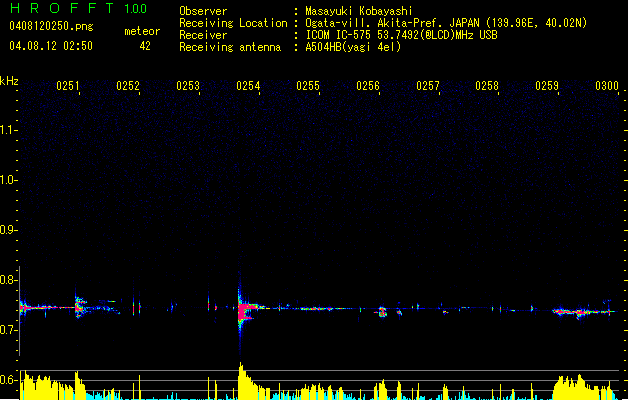Viewport: 629px width, 400px height.
Task: Click the antenna value A504HB(yagi 4el)
Action: pyautogui.click(x=353, y=47)
